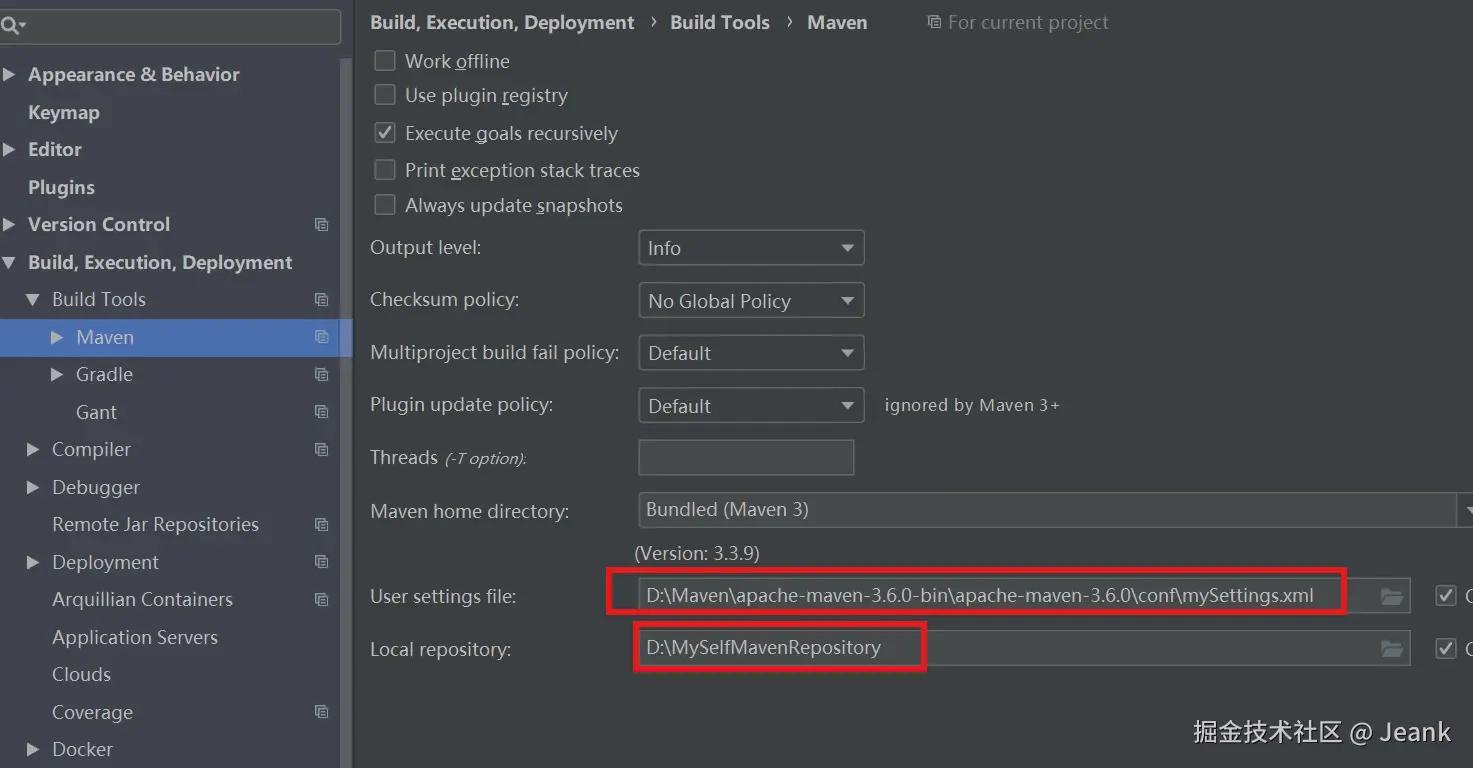
Task: Select Plugins in the settings tree
Action: (61, 188)
